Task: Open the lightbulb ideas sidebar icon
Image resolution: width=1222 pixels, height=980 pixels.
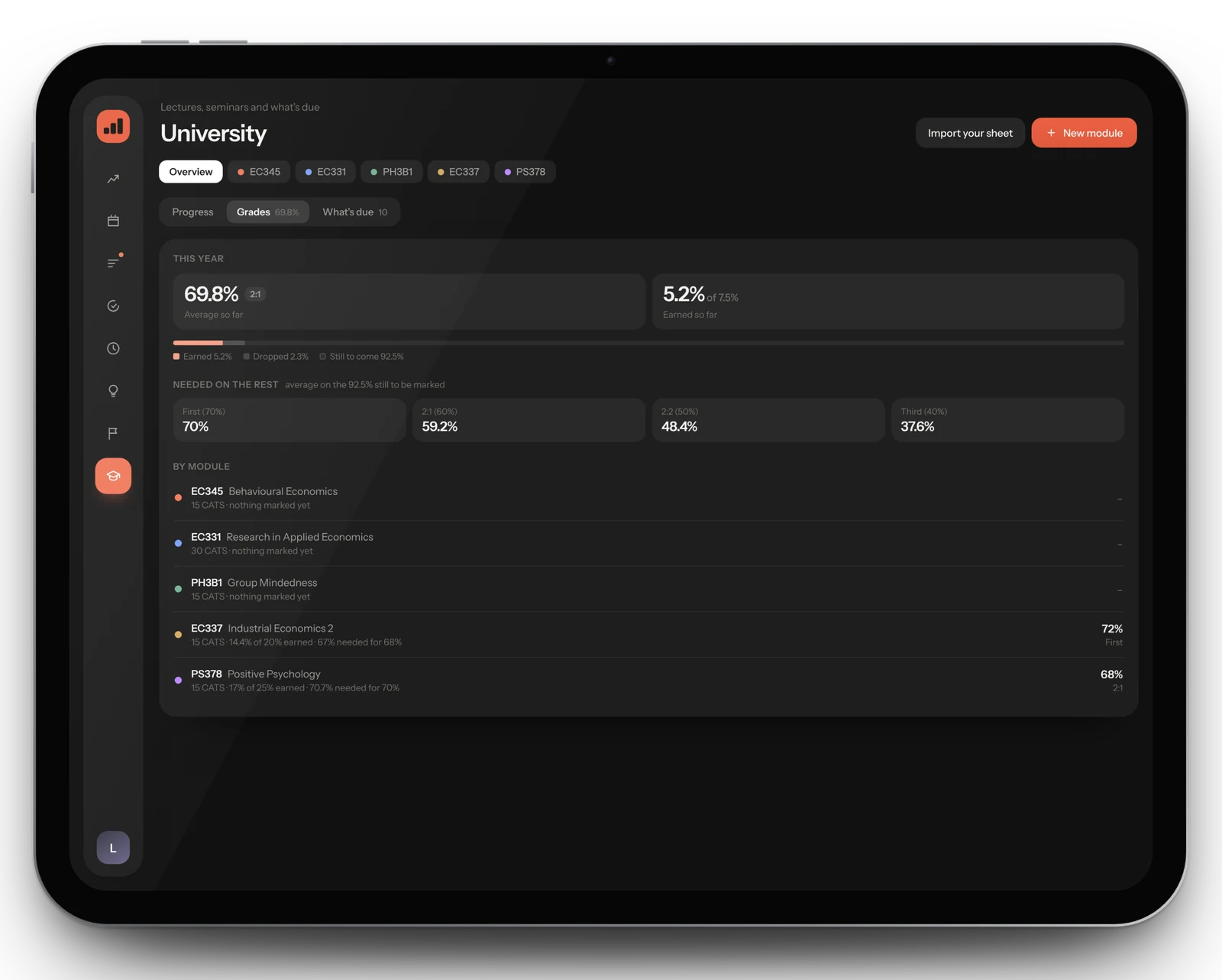Action: [x=113, y=391]
